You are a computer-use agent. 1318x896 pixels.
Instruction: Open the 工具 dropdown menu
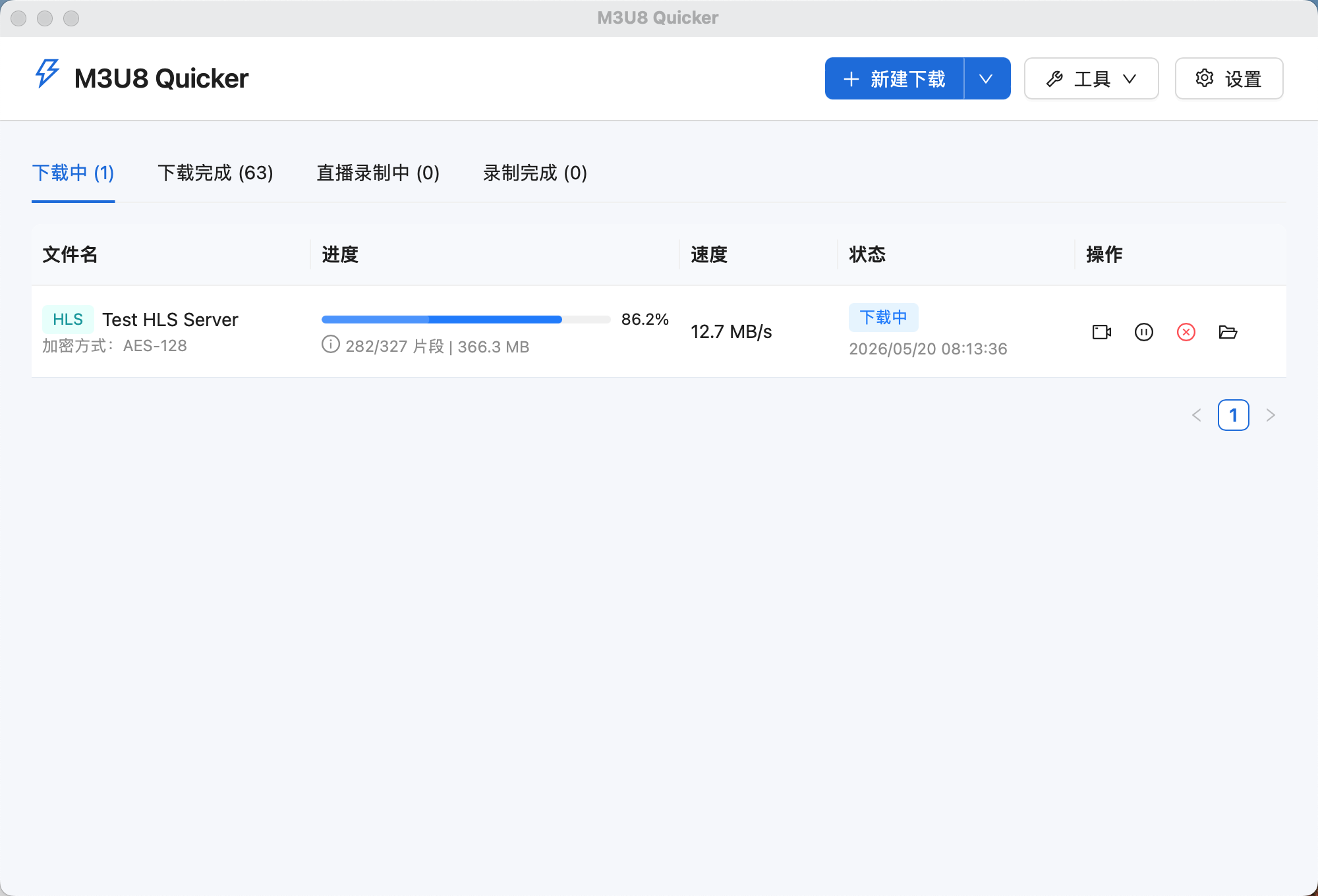[1091, 78]
